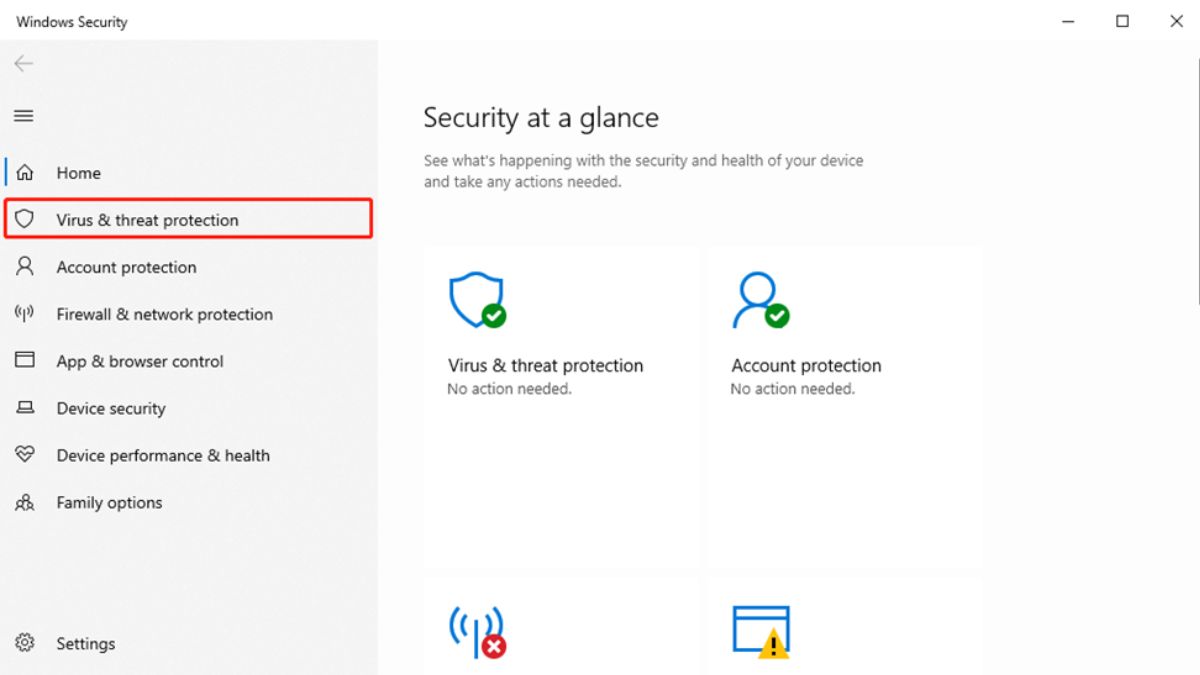Open firewall tile with red error badge
Image resolution: width=1200 pixels, height=675 pixels.
560,627
